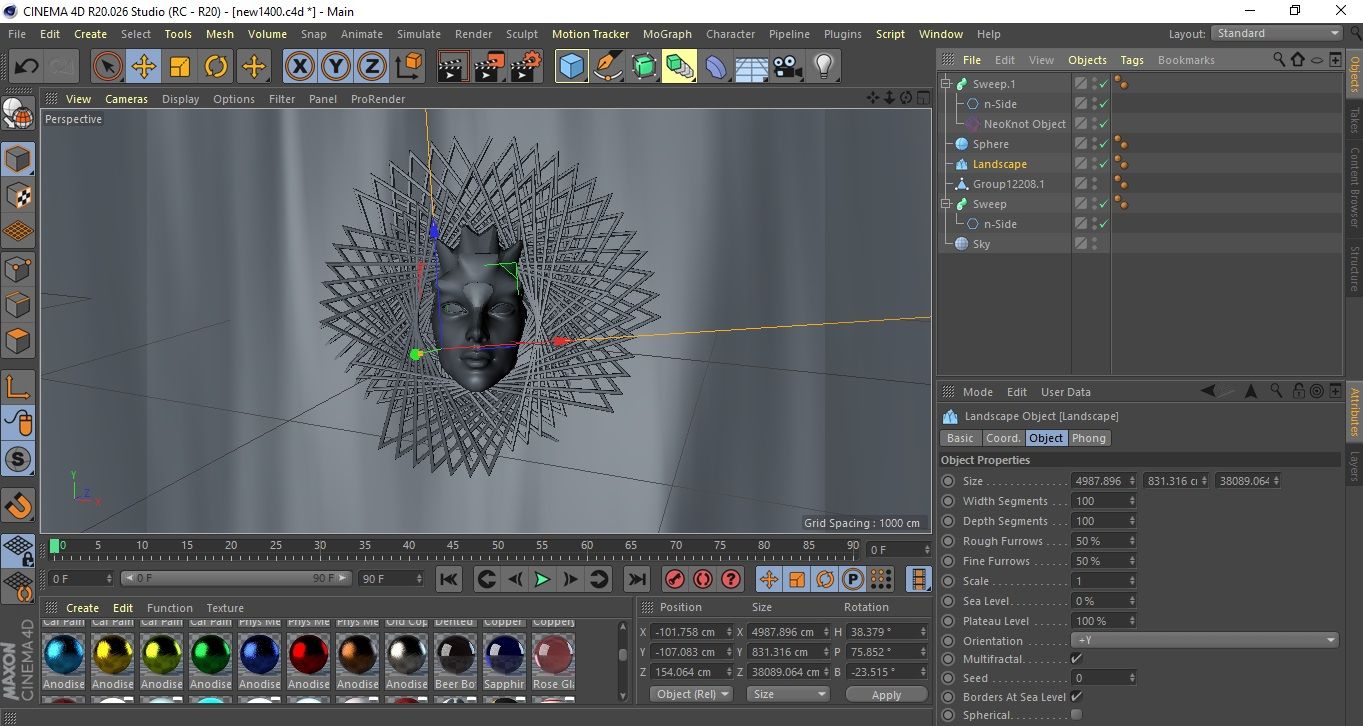Click the Make Editable icon
Screen dimensions: 1363x726
(19, 115)
